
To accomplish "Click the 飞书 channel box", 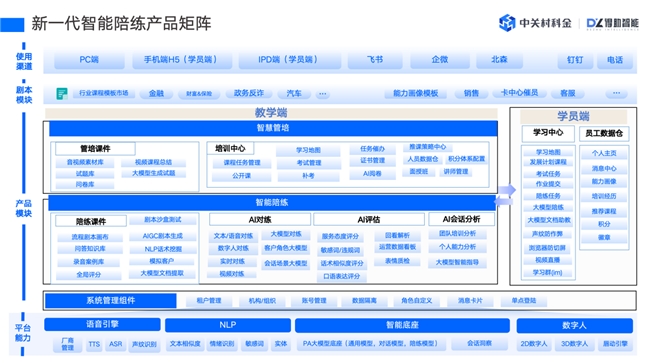I will tap(375, 60).
